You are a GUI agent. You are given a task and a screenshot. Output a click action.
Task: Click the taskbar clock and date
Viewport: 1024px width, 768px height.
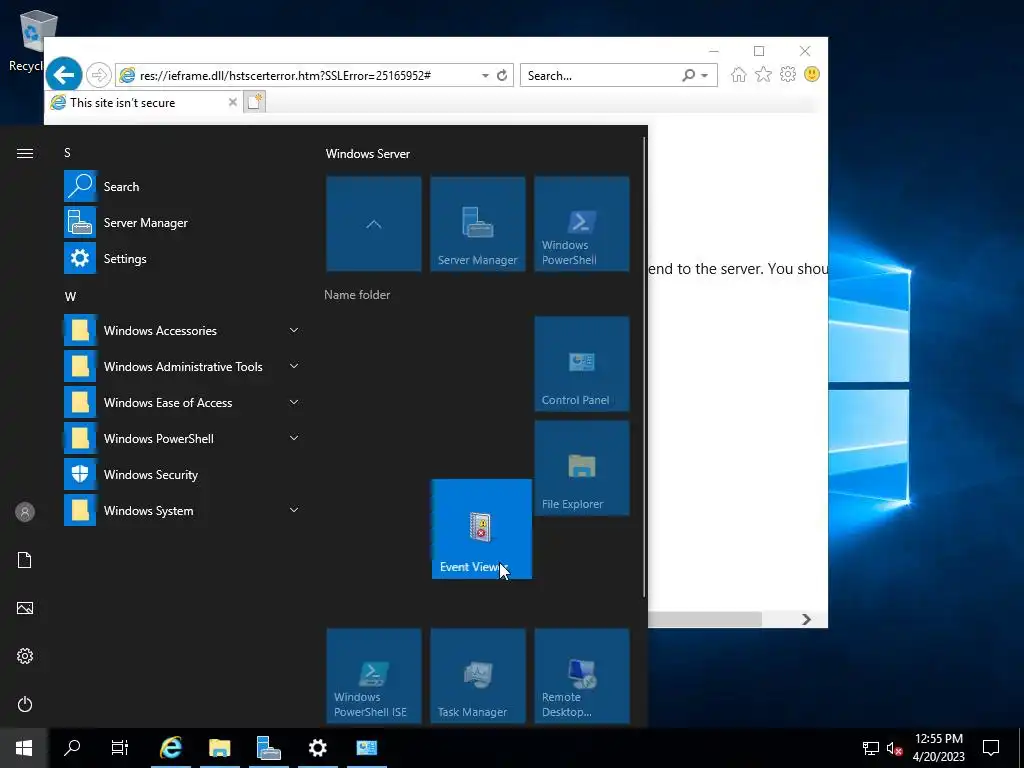(x=938, y=748)
